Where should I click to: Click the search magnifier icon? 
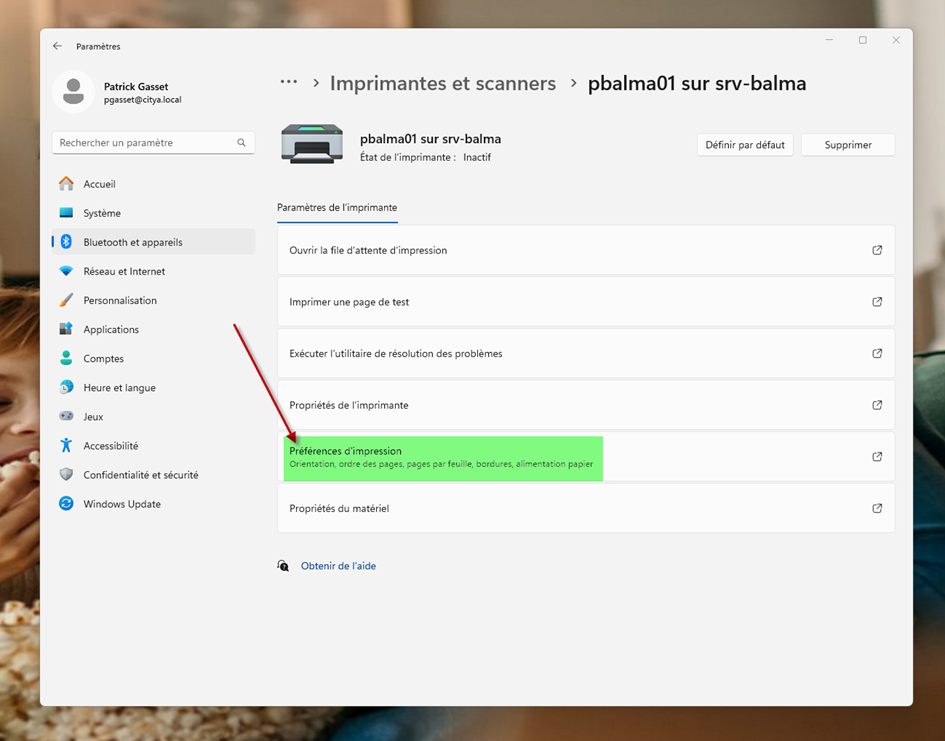[x=241, y=143]
